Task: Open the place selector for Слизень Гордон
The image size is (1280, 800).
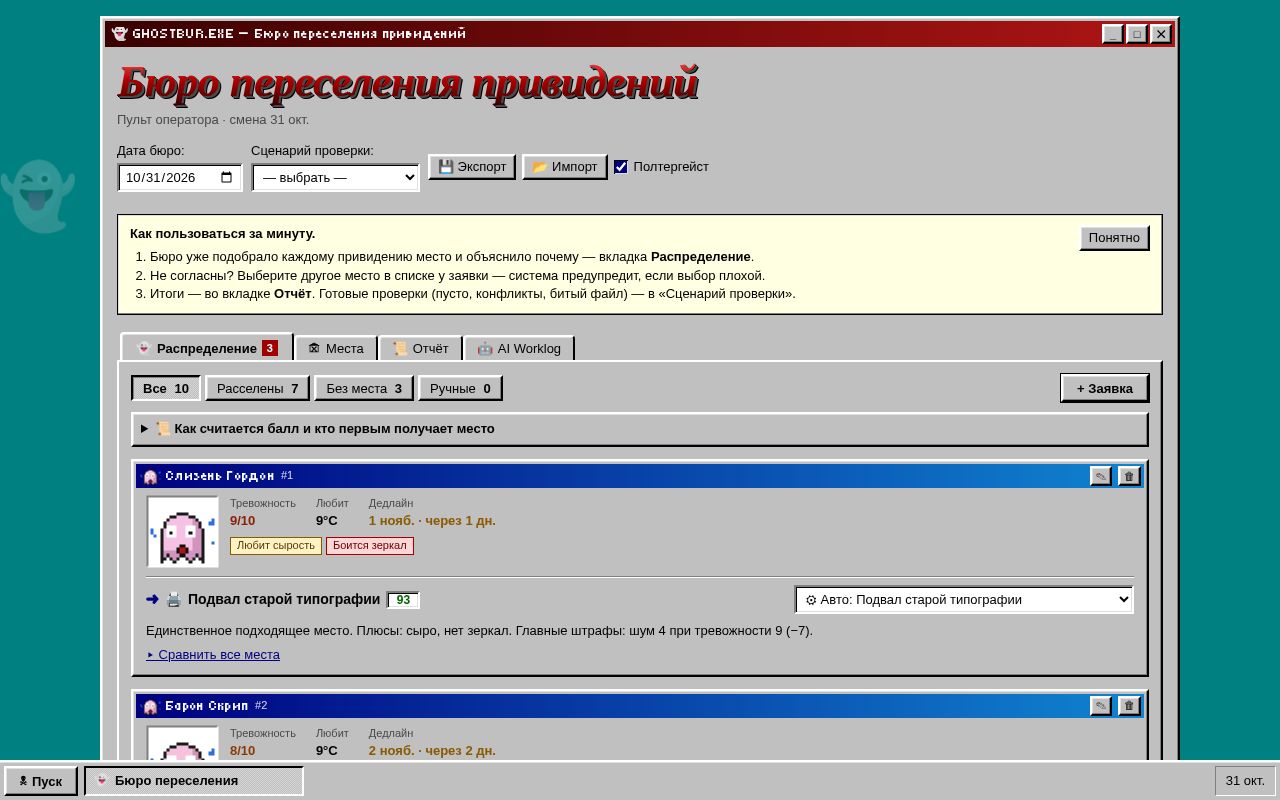Action: point(964,599)
